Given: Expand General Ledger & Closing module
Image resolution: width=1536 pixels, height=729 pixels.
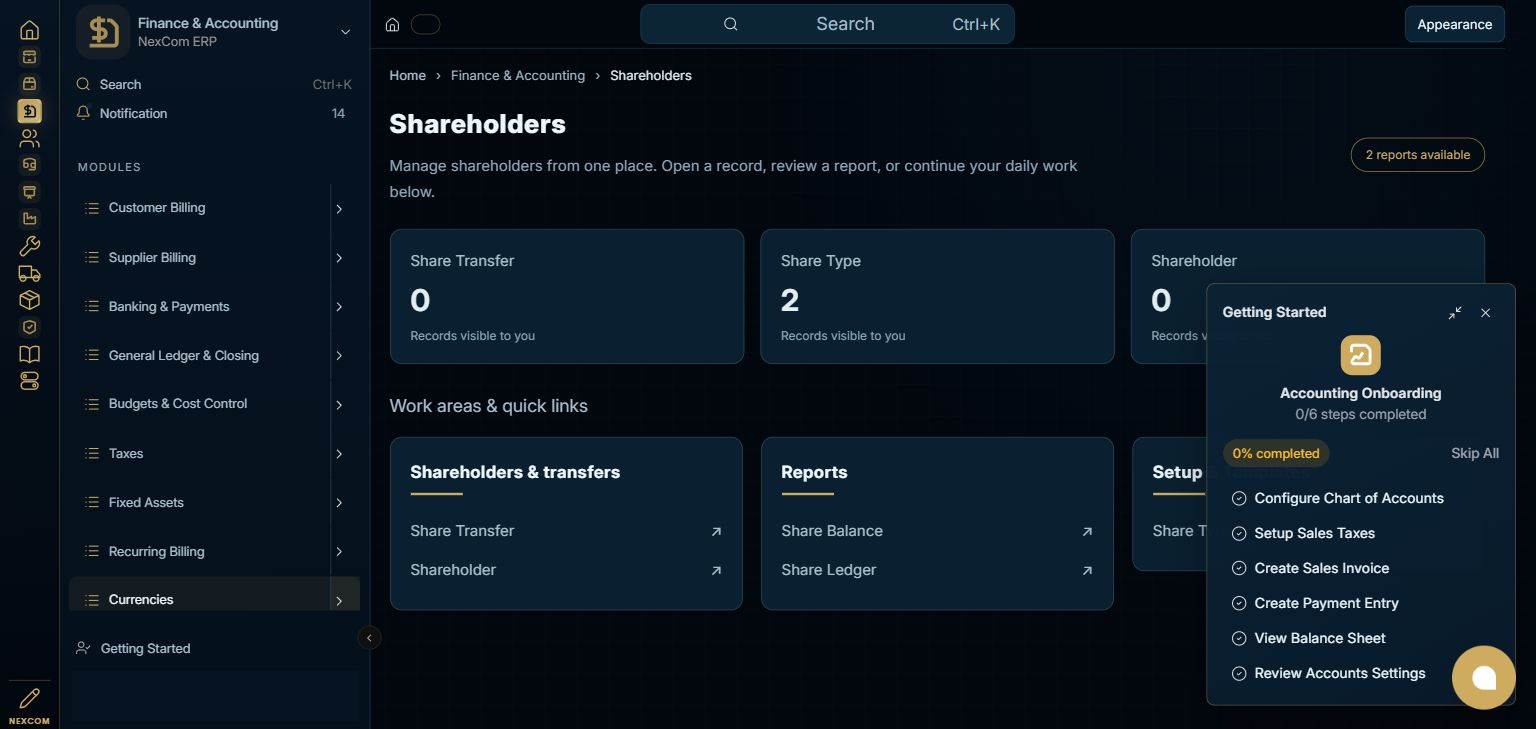Looking at the screenshot, I should (x=339, y=356).
